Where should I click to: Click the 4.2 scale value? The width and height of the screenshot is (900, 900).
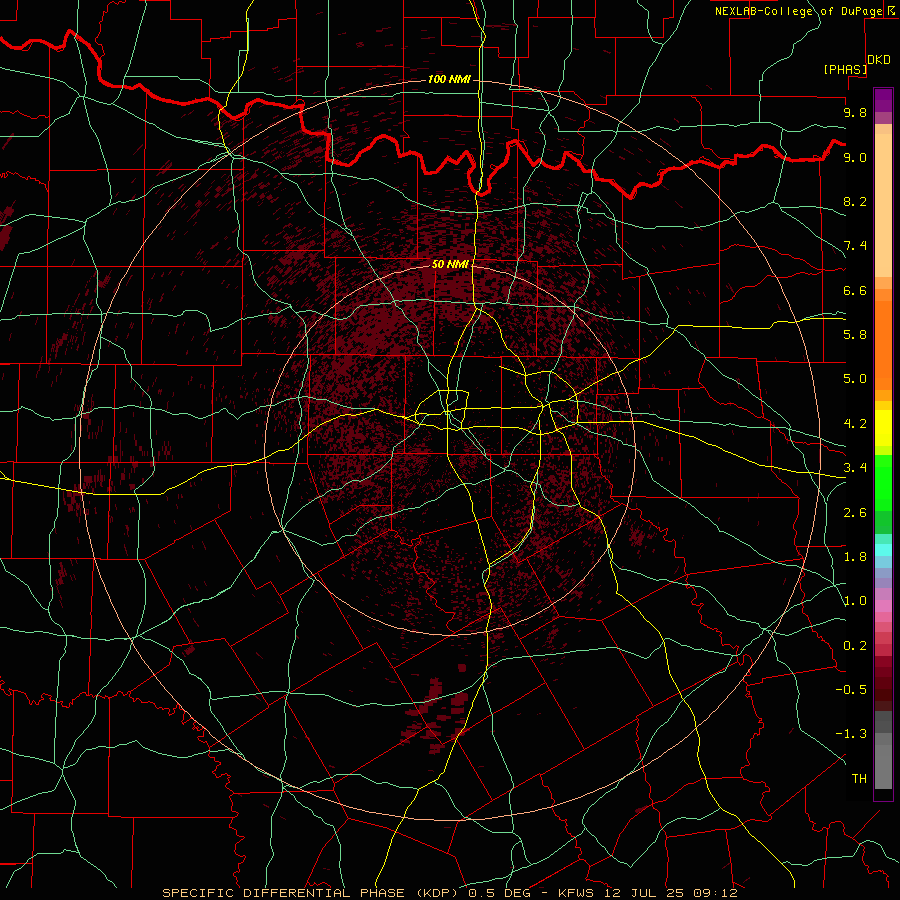click(x=855, y=424)
